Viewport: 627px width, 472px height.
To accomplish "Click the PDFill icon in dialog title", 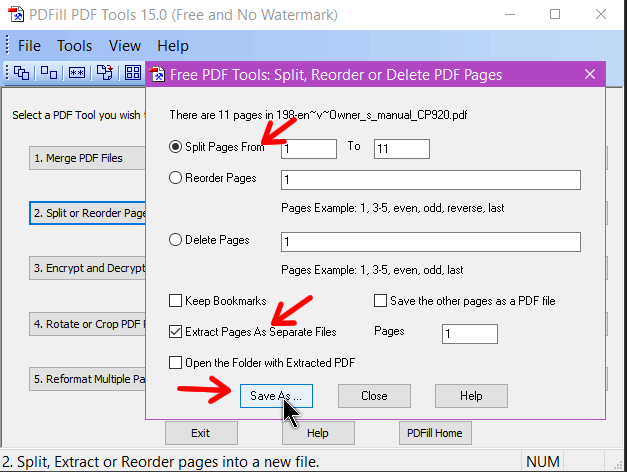I will pos(157,74).
